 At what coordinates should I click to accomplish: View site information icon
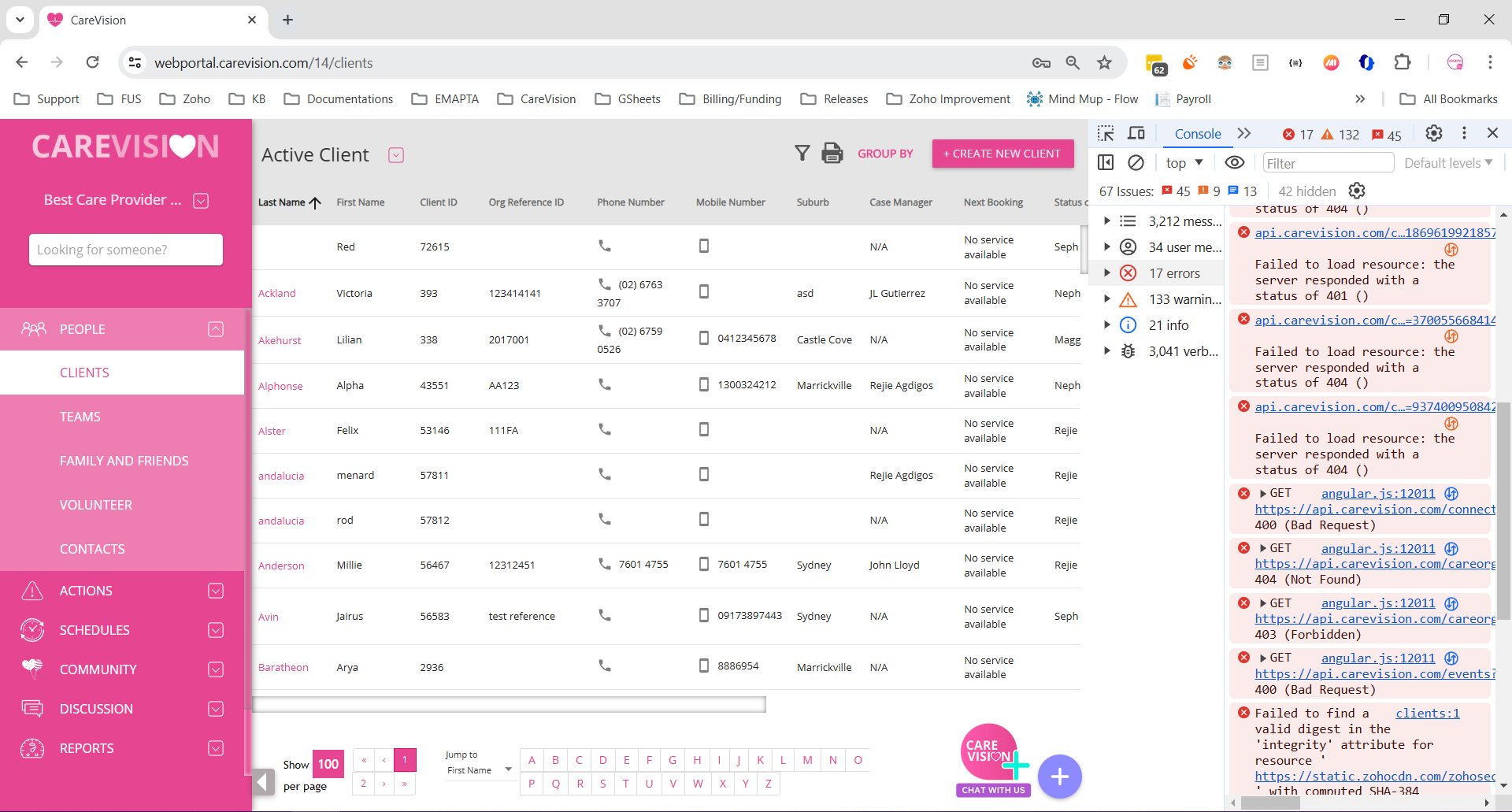135,62
